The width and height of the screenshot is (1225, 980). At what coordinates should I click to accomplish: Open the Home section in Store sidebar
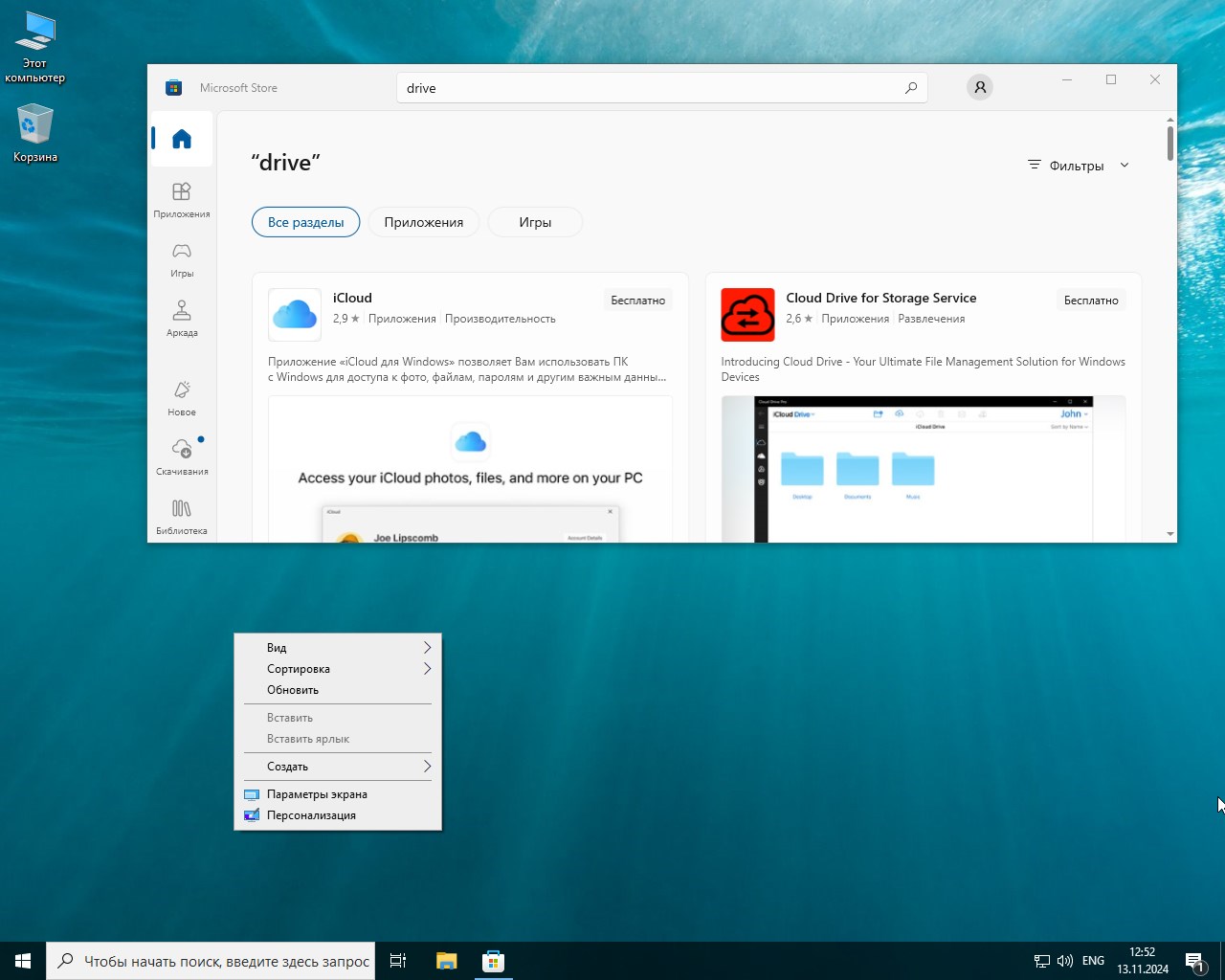tap(182, 140)
